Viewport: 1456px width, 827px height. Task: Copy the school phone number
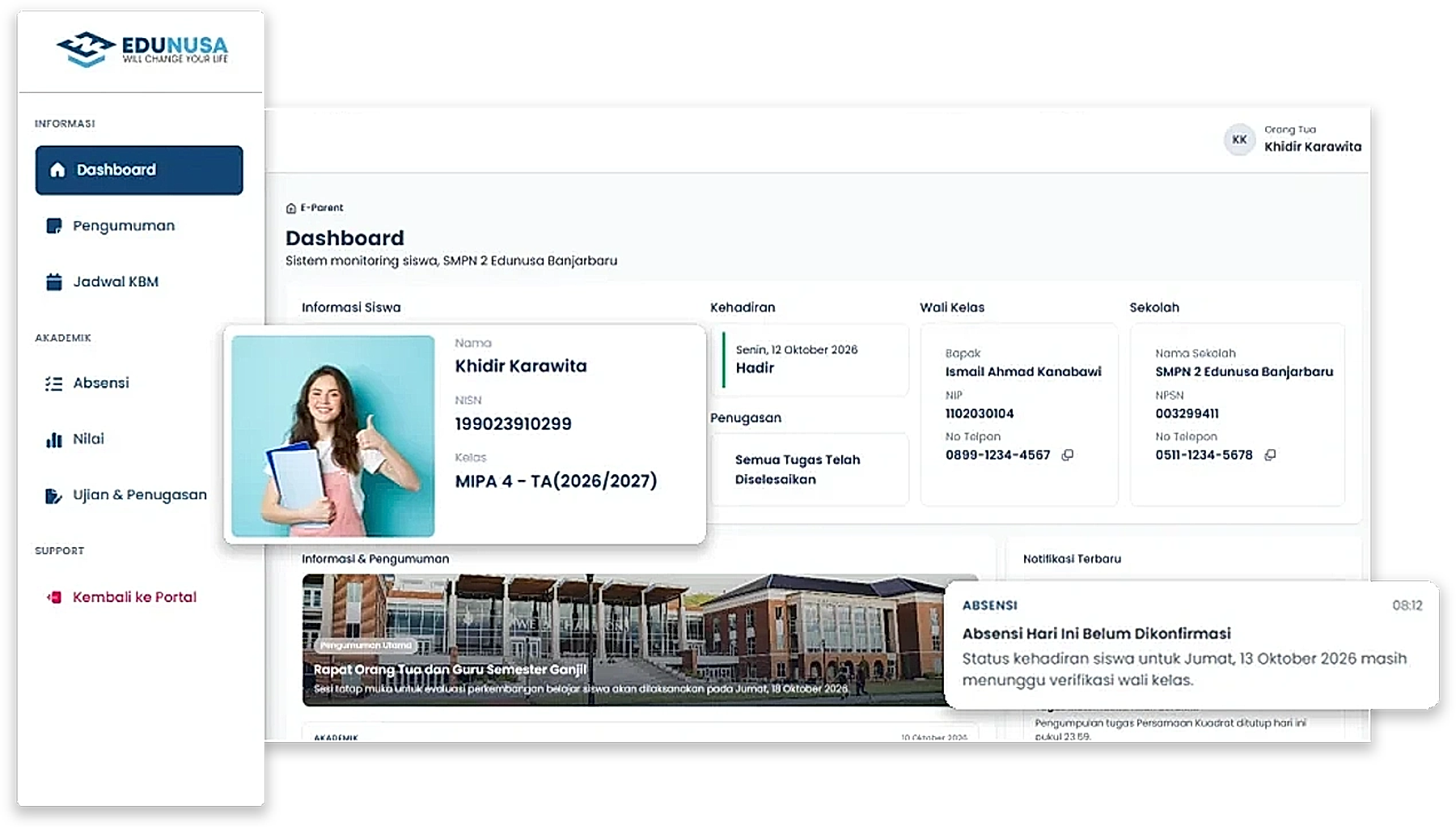1270,455
